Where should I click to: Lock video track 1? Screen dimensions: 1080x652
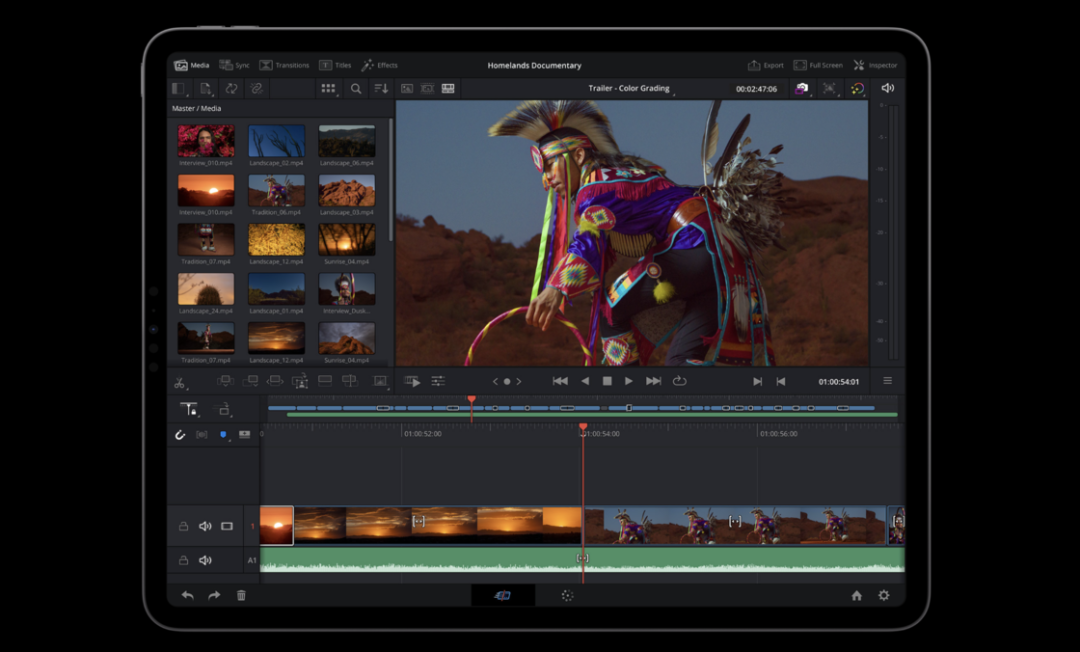coord(183,526)
